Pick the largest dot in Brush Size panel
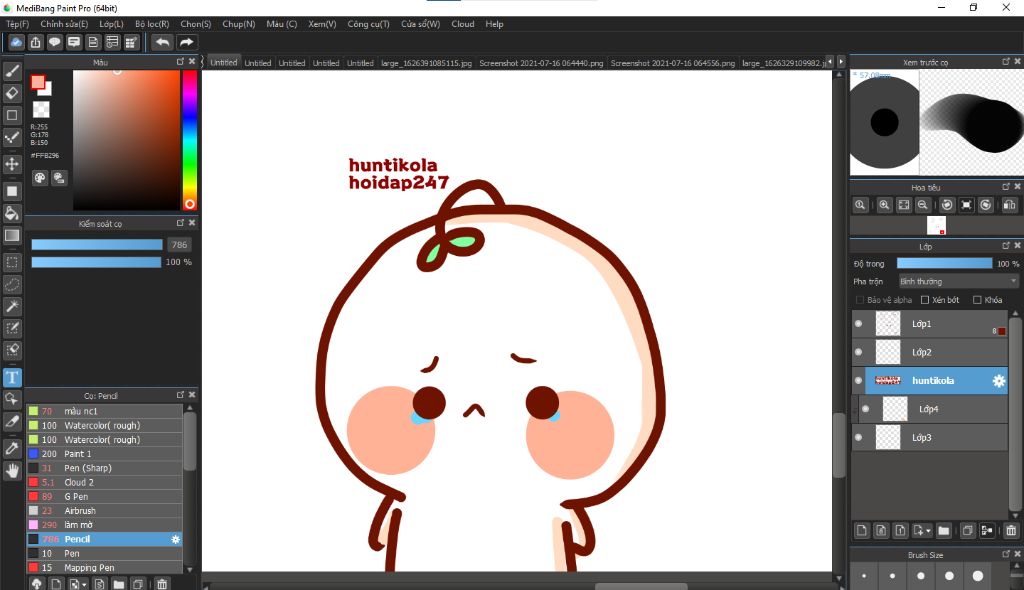1024x590 pixels. click(x=978, y=576)
